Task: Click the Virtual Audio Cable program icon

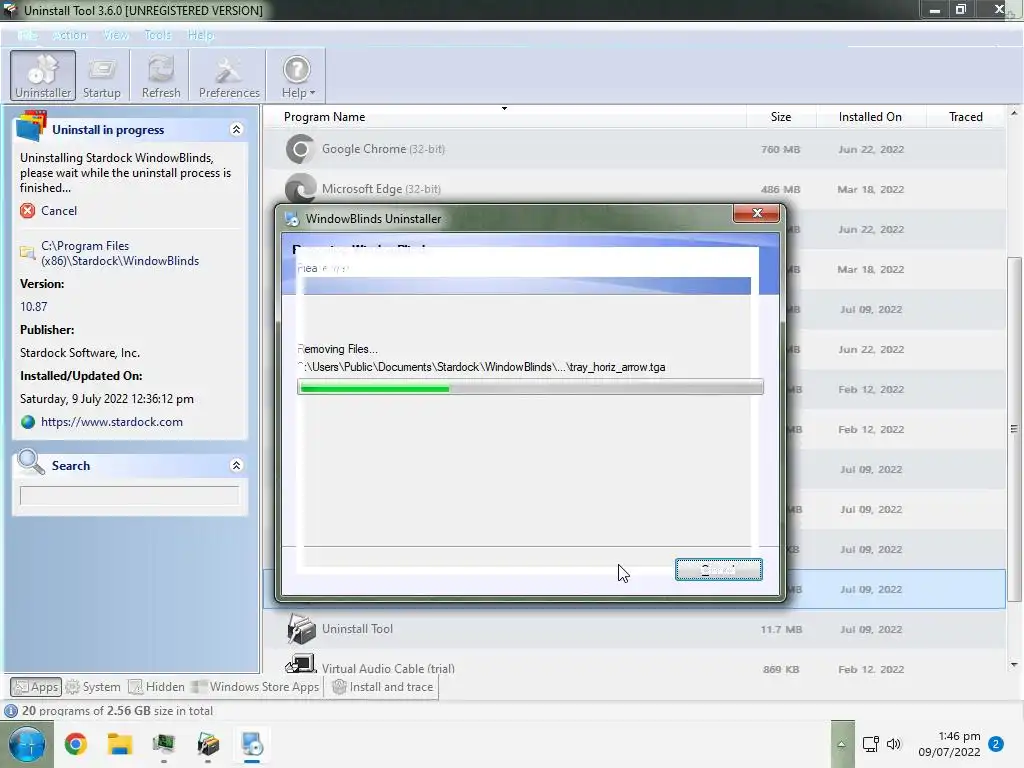Action: 300,664
